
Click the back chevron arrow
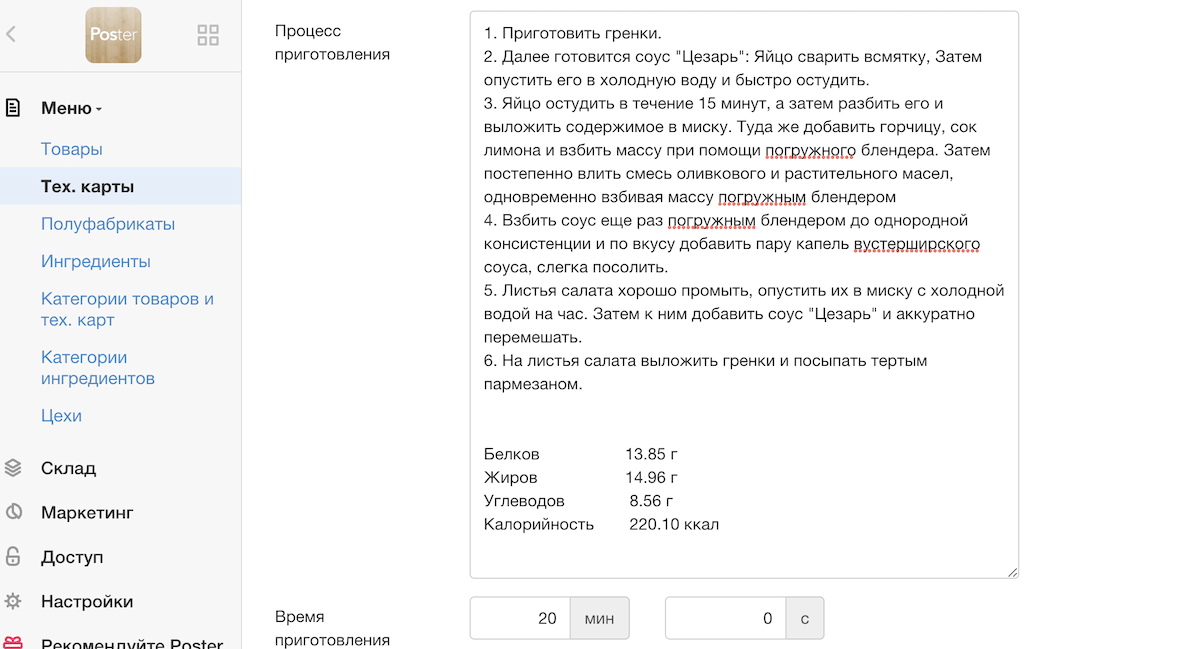[11, 34]
